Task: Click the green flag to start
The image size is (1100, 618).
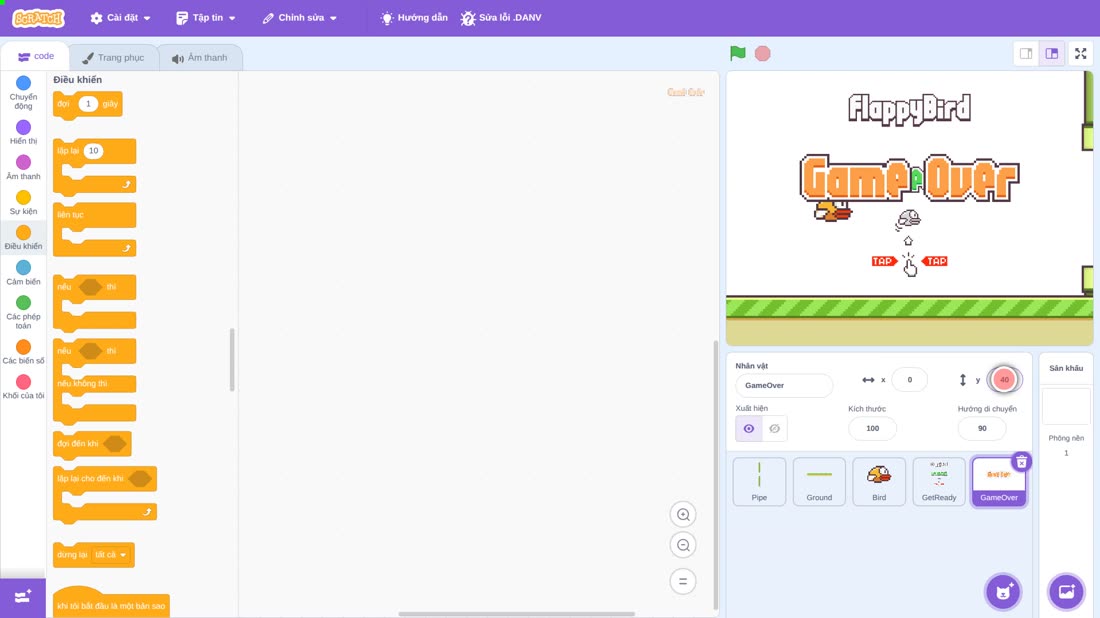Action: point(737,53)
